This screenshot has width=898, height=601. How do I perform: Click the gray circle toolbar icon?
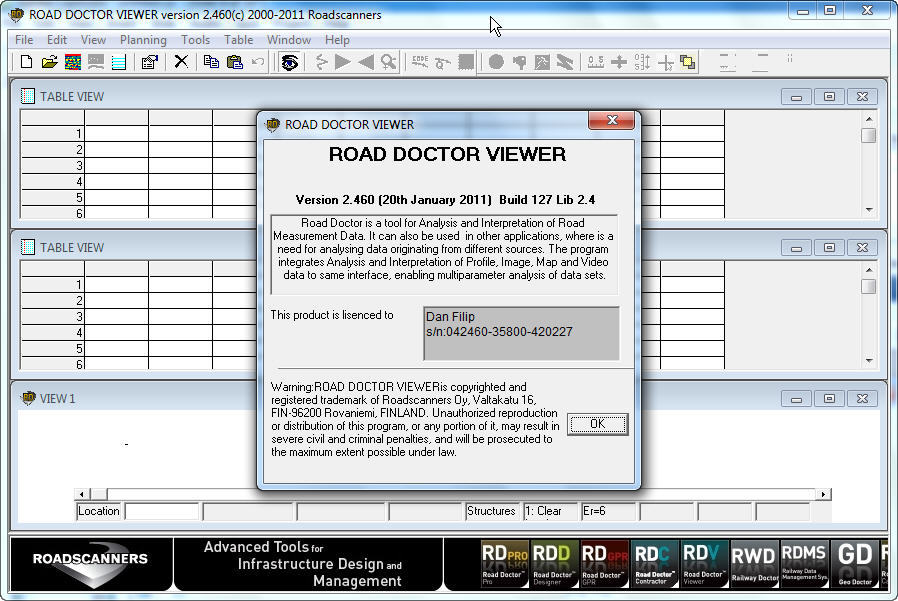pos(496,61)
